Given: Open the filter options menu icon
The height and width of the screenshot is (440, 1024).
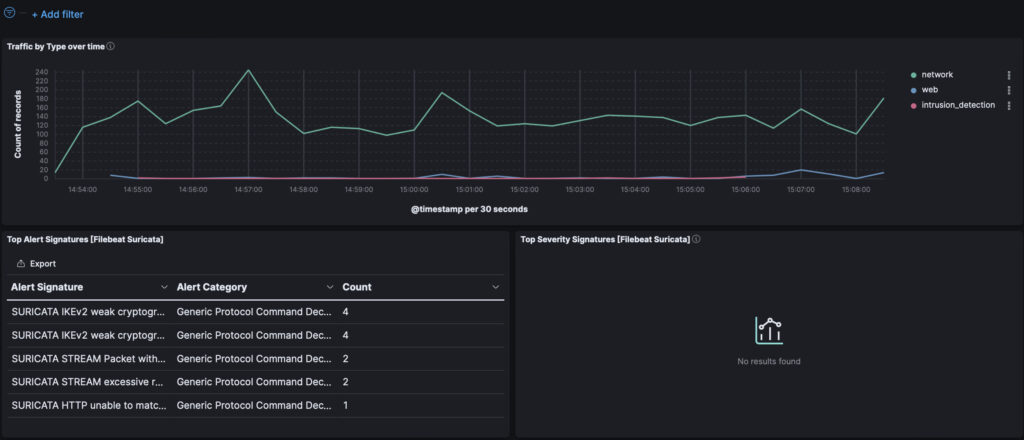Looking at the screenshot, I should 11,14.
